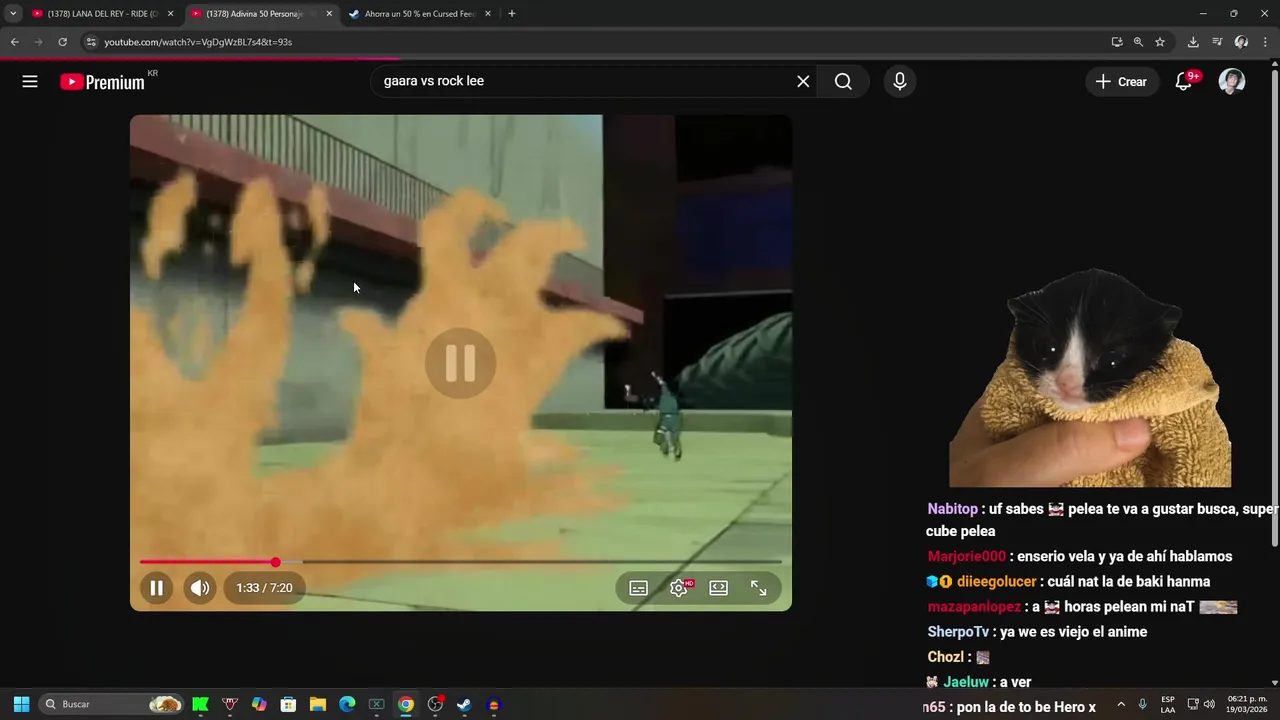Open the zoom magnifier in address bar
The height and width of the screenshot is (720, 1280).
(1138, 42)
